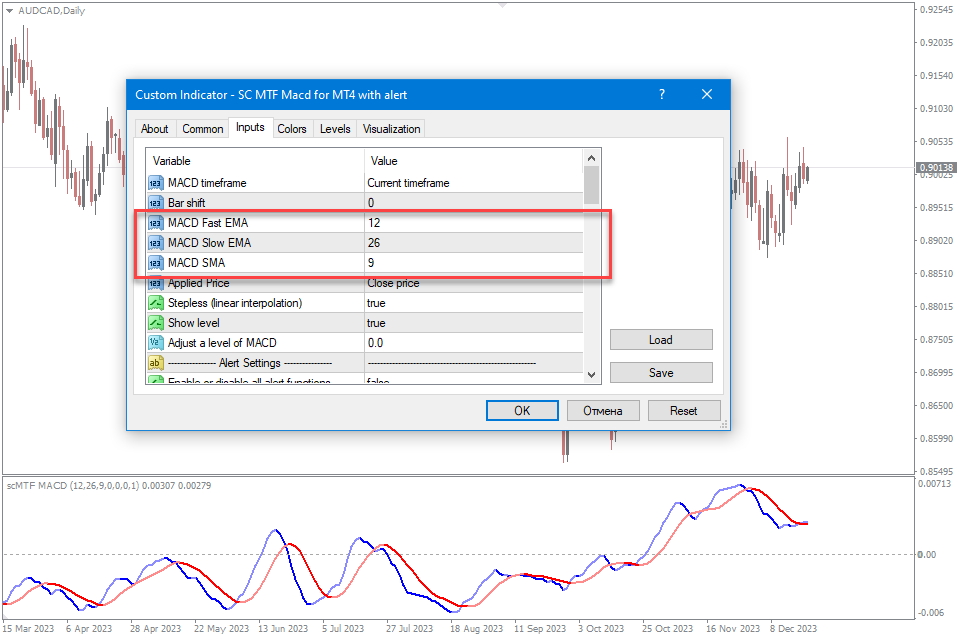Screen dimensions: 960x640
Task: Click the MACD Fast EMA row icon
Action: pos(156,223)
